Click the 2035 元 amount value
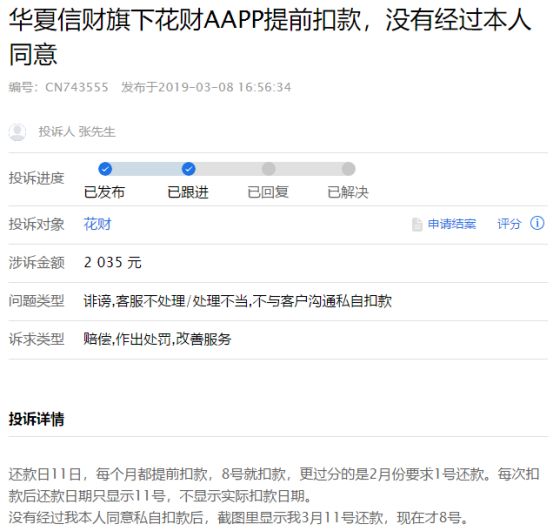This screenshot has width=554, height=531. [x=113, y=262]
